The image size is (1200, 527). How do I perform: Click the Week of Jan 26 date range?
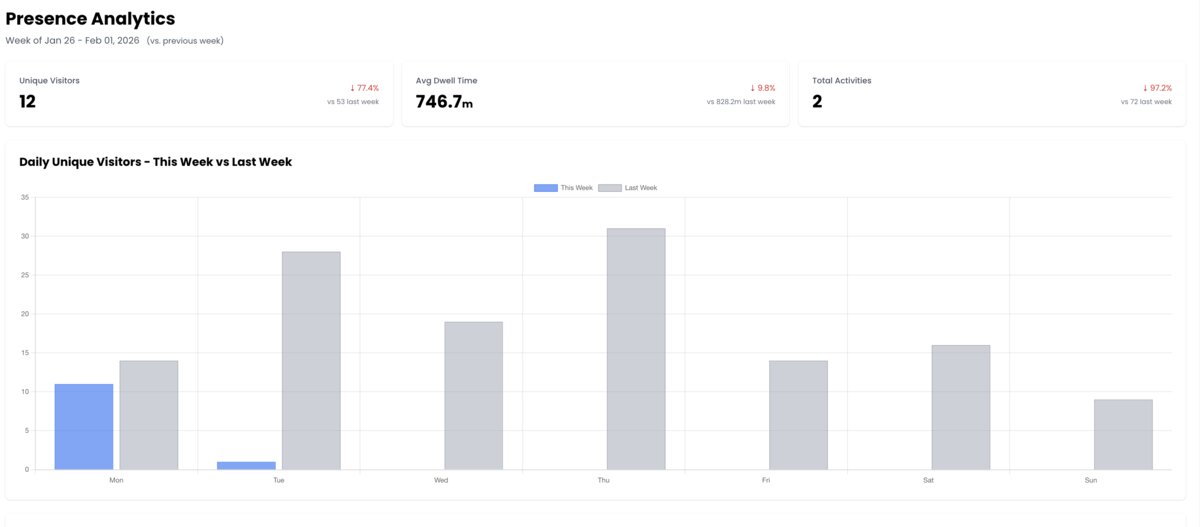(72, 41)
